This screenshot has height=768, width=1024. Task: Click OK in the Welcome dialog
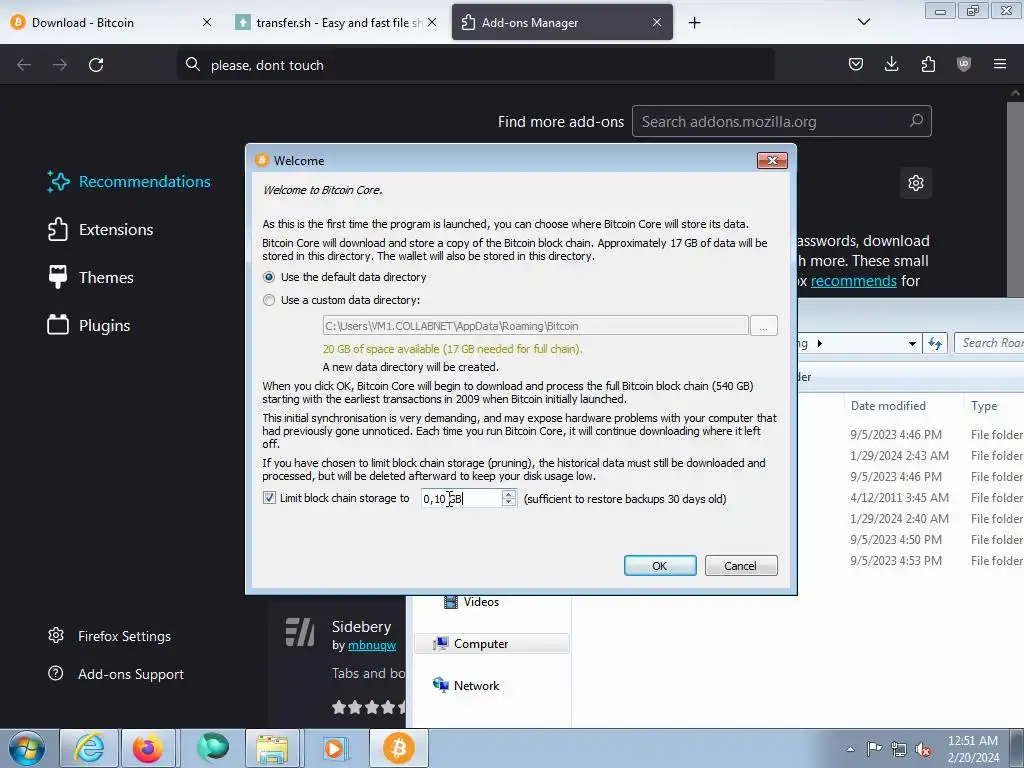(660, 566)
